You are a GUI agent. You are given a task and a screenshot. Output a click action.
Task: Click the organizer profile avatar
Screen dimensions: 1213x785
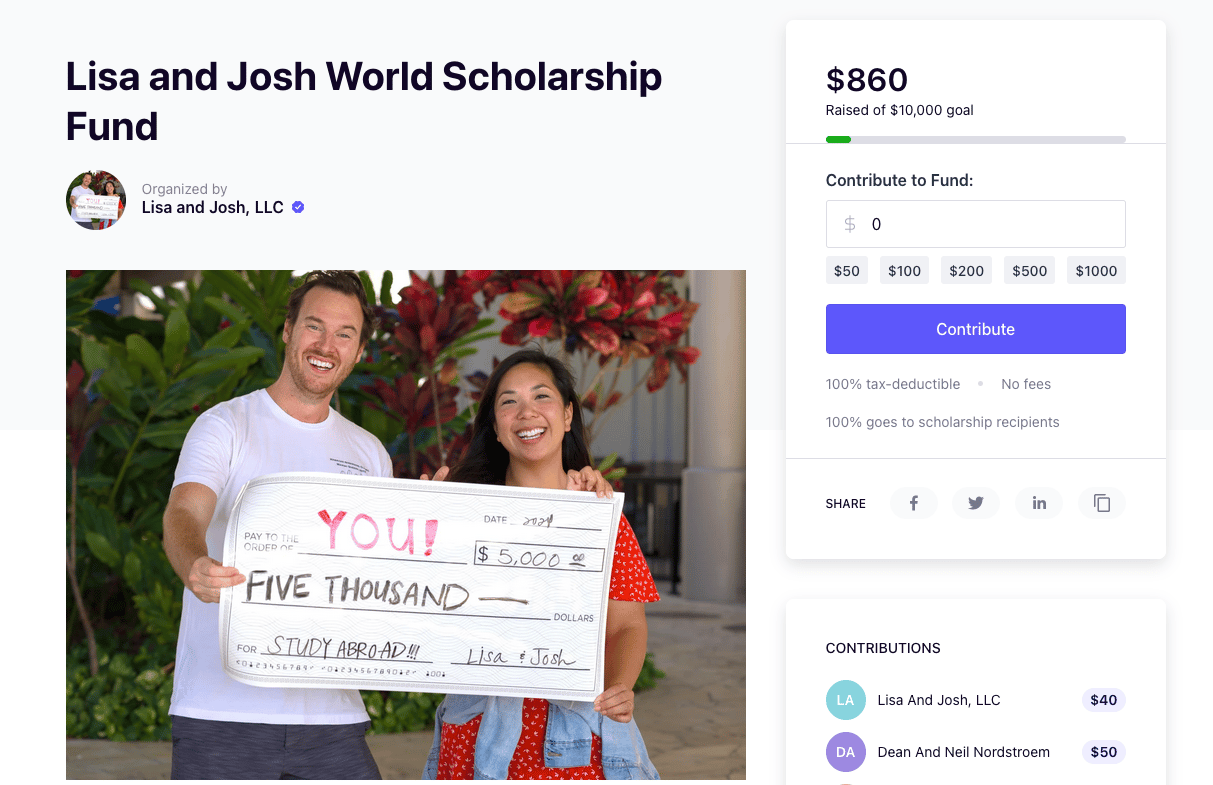(x=96, y=200)
